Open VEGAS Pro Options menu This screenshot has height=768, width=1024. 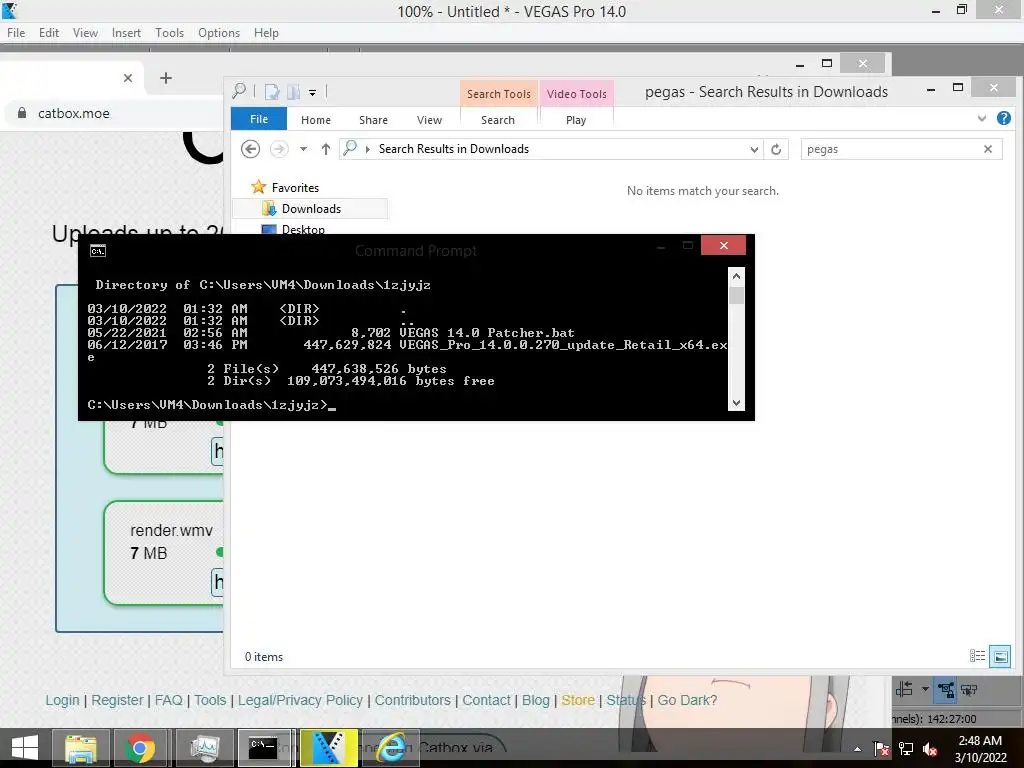click(x=219, y=33)
